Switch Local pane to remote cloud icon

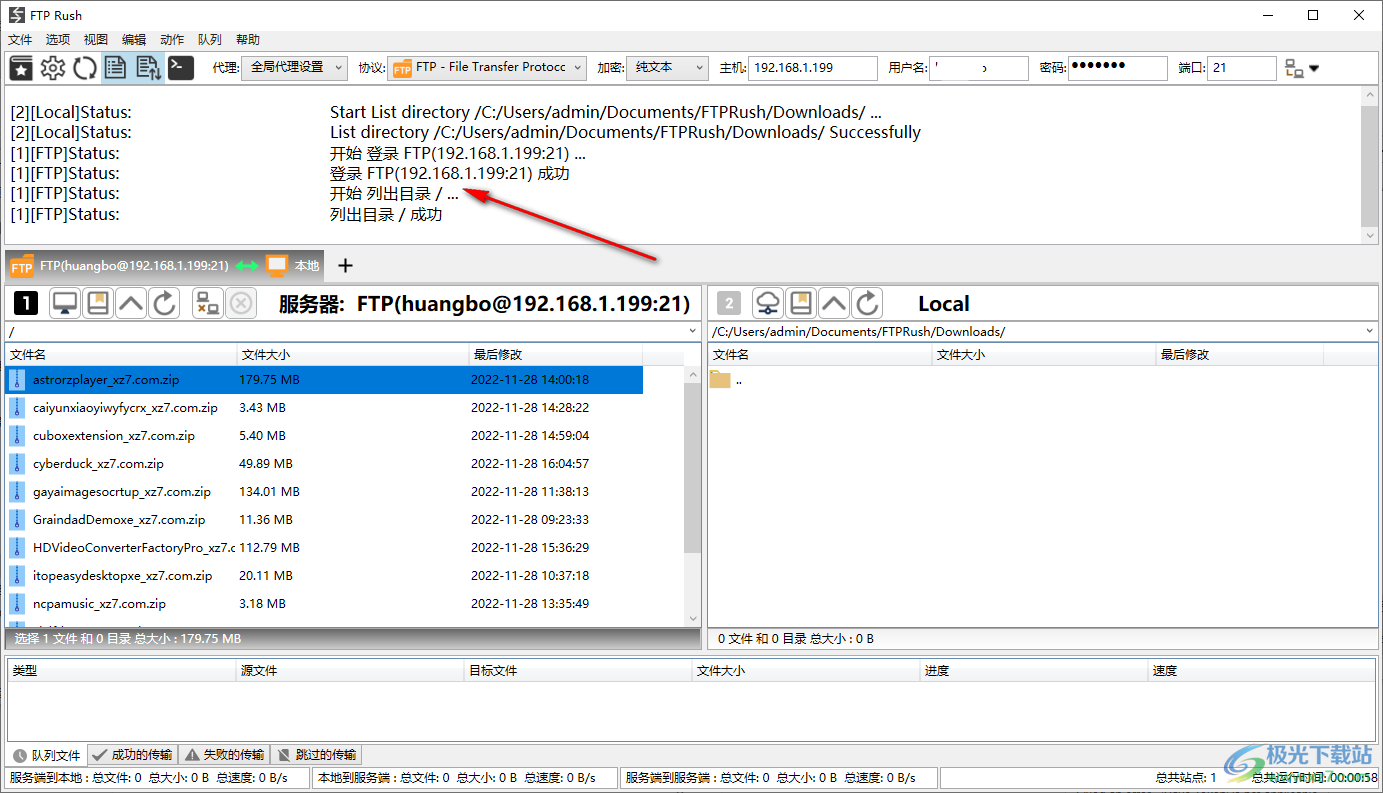point(768,303)
